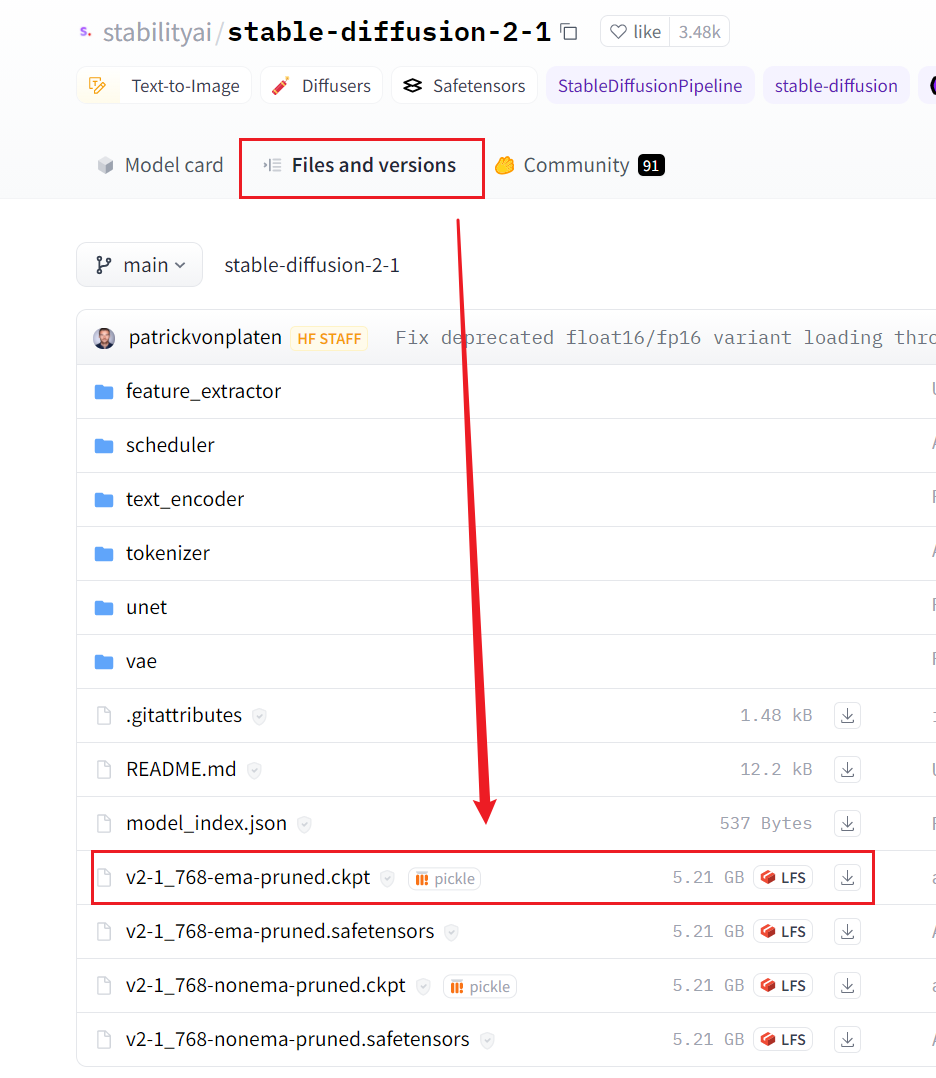Click the security shield icon beside .gitattributes
The image size is (936, 1078).
tap(259, 716)
